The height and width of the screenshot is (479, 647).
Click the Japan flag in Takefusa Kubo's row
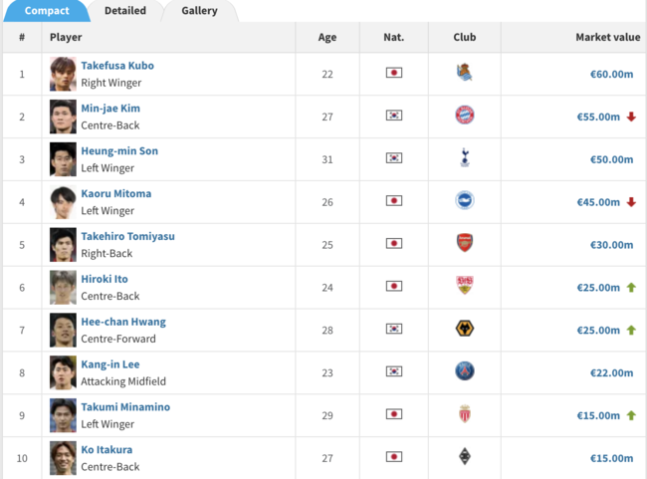[x=394, y=73]
